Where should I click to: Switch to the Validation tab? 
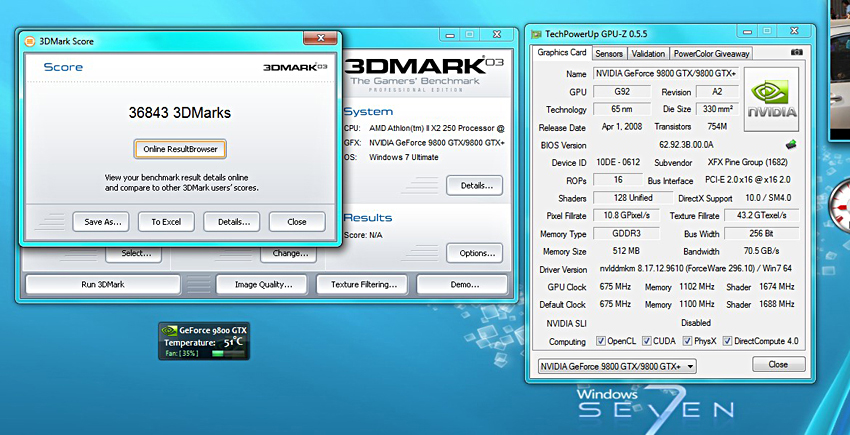coord(648,53)
